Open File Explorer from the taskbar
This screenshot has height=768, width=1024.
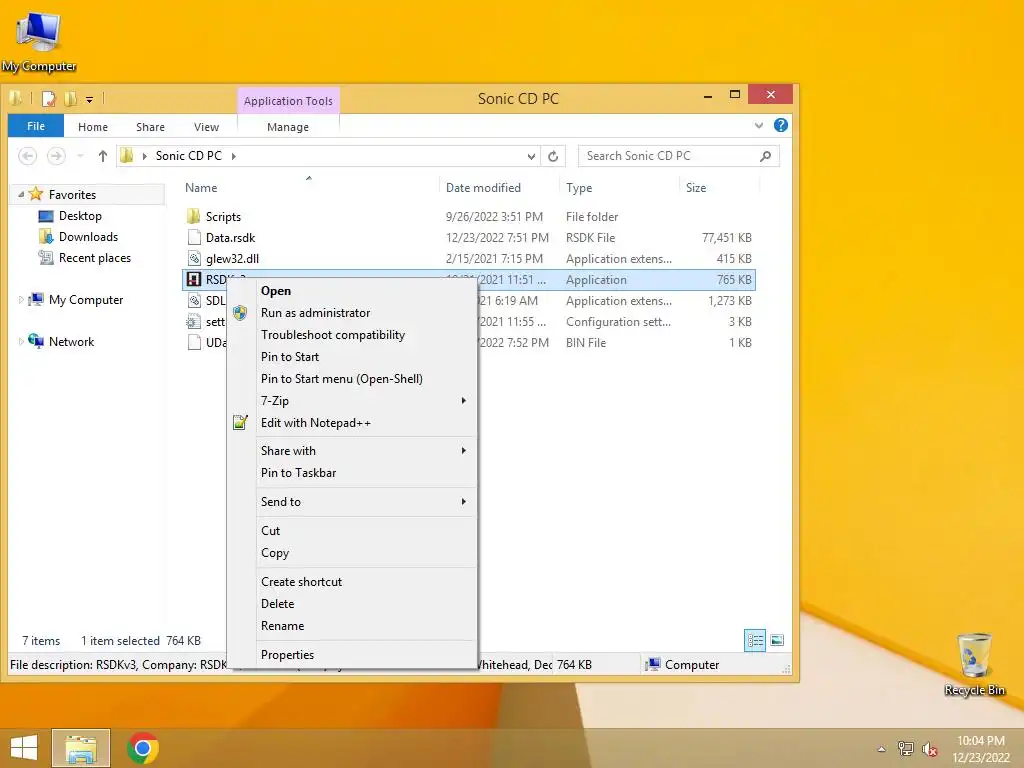[81, 748]
